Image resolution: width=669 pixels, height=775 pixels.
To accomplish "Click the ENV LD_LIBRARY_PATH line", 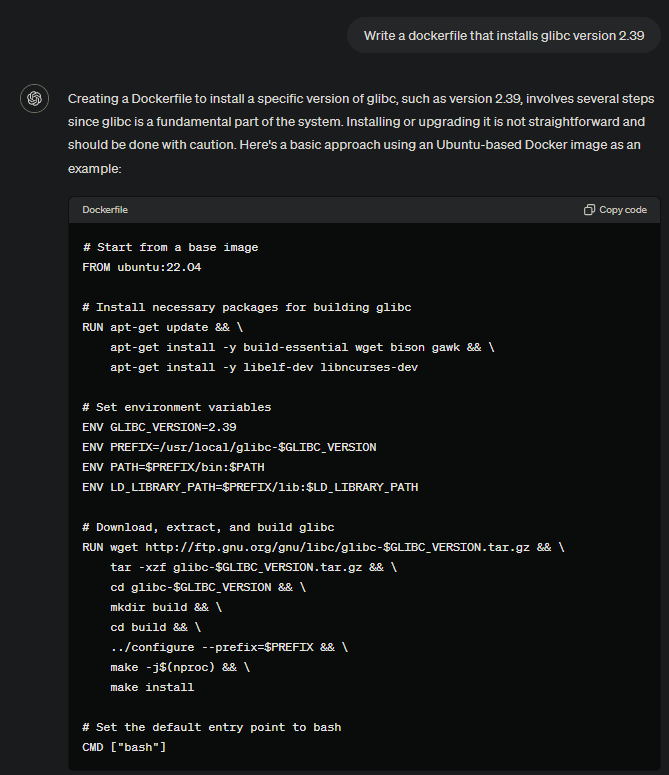I will pos(250,487).
